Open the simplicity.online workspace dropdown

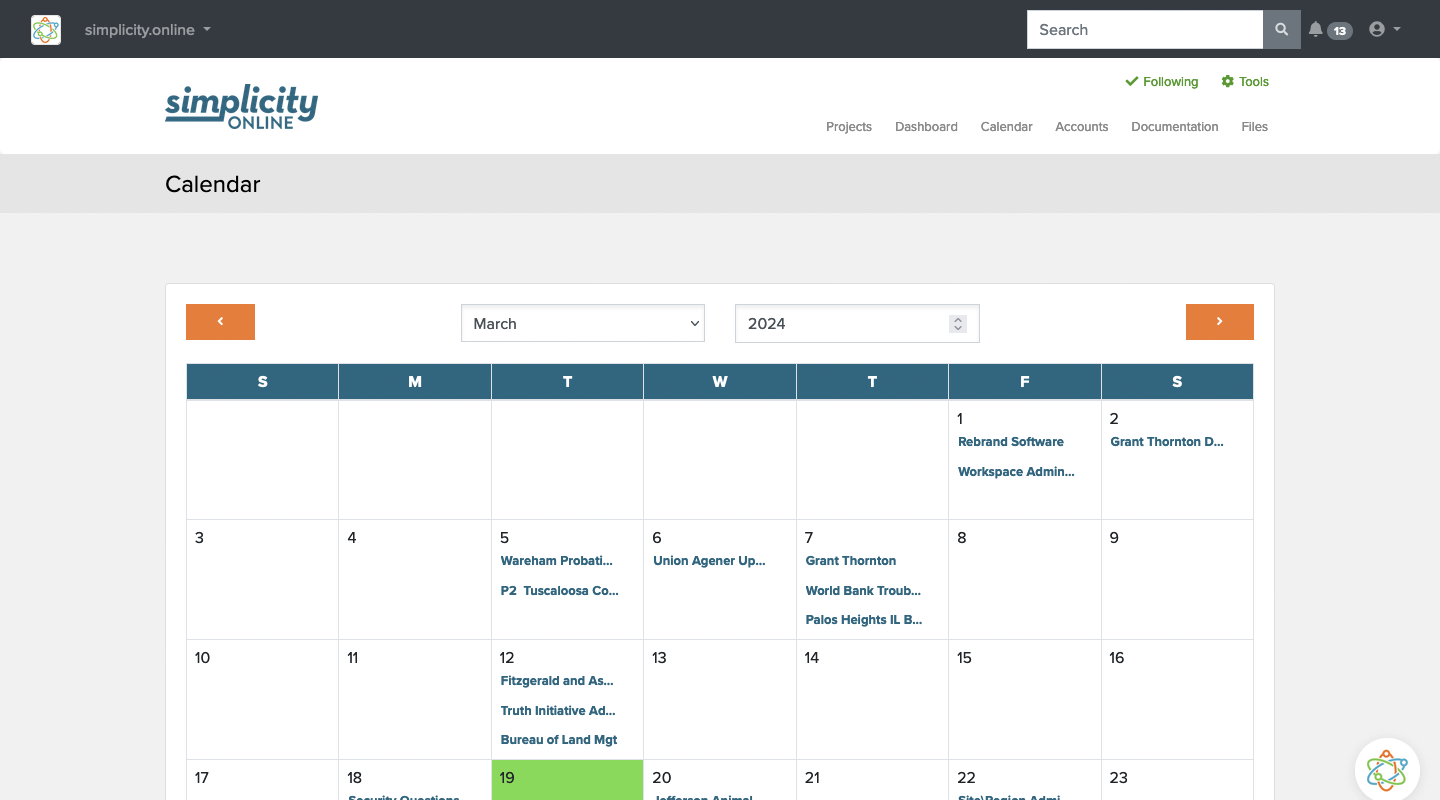(148, 30)
